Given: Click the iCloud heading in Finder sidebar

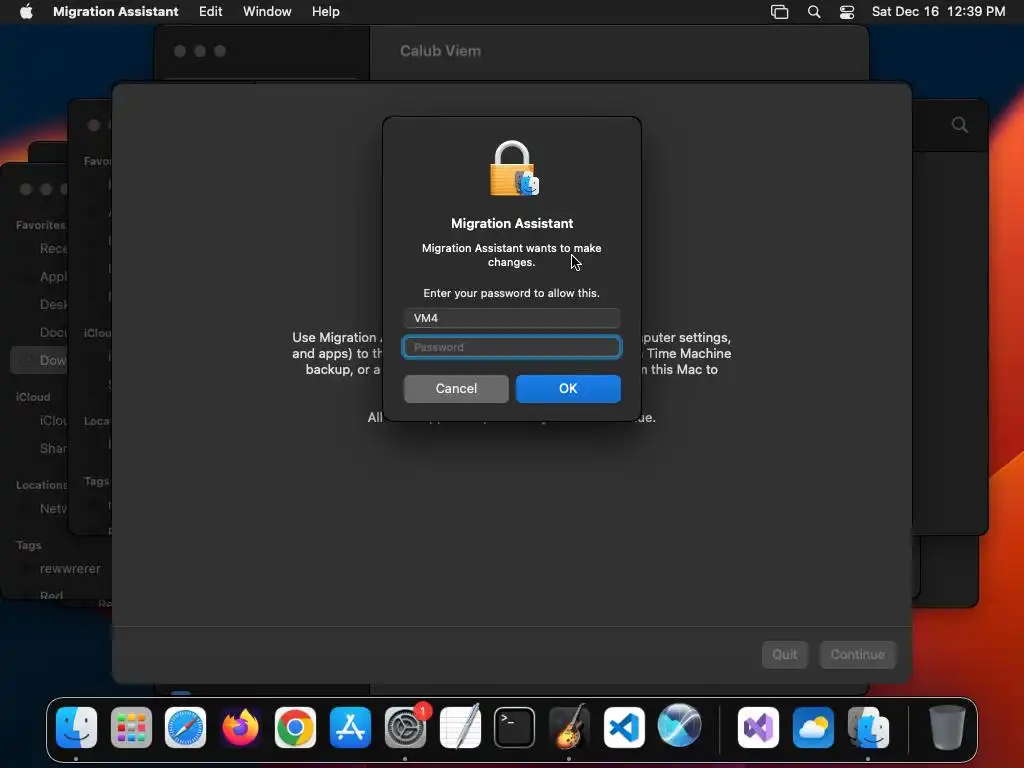Looking at the screenshot, I should (x=33, y=397).
